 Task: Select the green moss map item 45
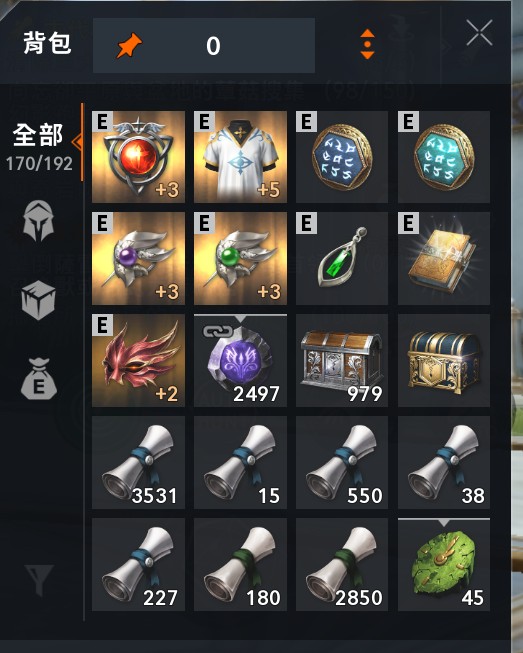tap(444, 565)
